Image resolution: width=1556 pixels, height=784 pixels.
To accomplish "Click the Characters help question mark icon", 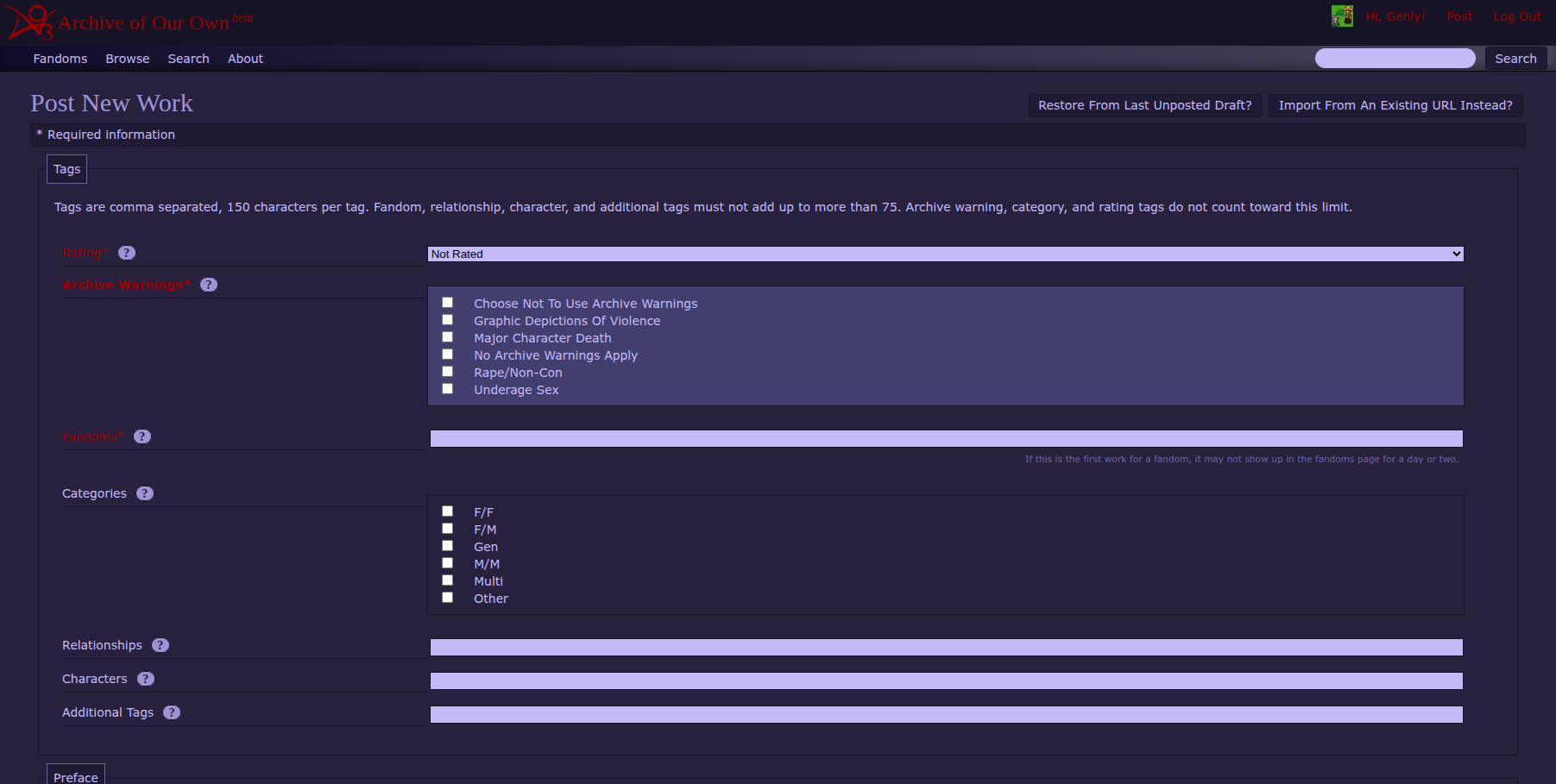I will pyautogui.click(x=146, y=679).
